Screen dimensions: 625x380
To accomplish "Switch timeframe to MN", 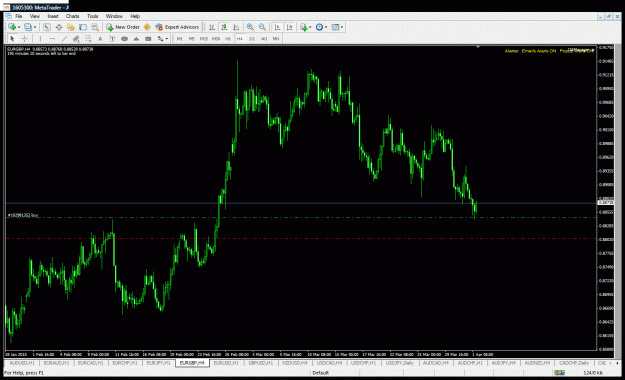I will coord(276,39).
